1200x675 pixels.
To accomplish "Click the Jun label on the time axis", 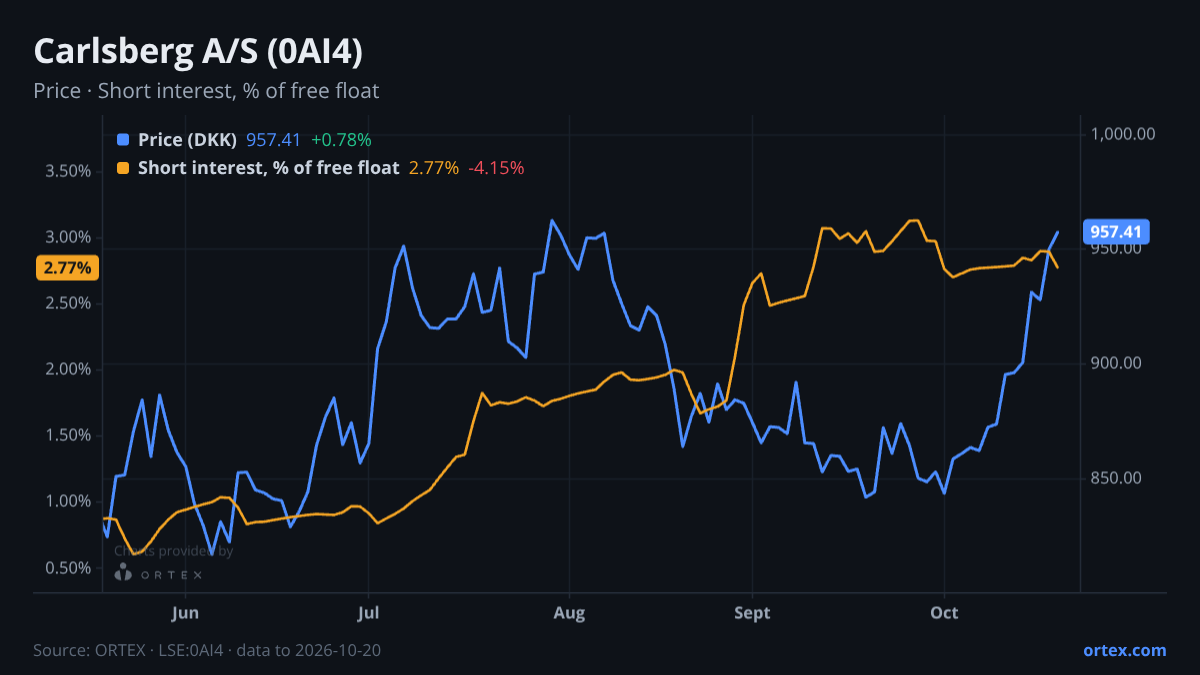I will 186,613.
